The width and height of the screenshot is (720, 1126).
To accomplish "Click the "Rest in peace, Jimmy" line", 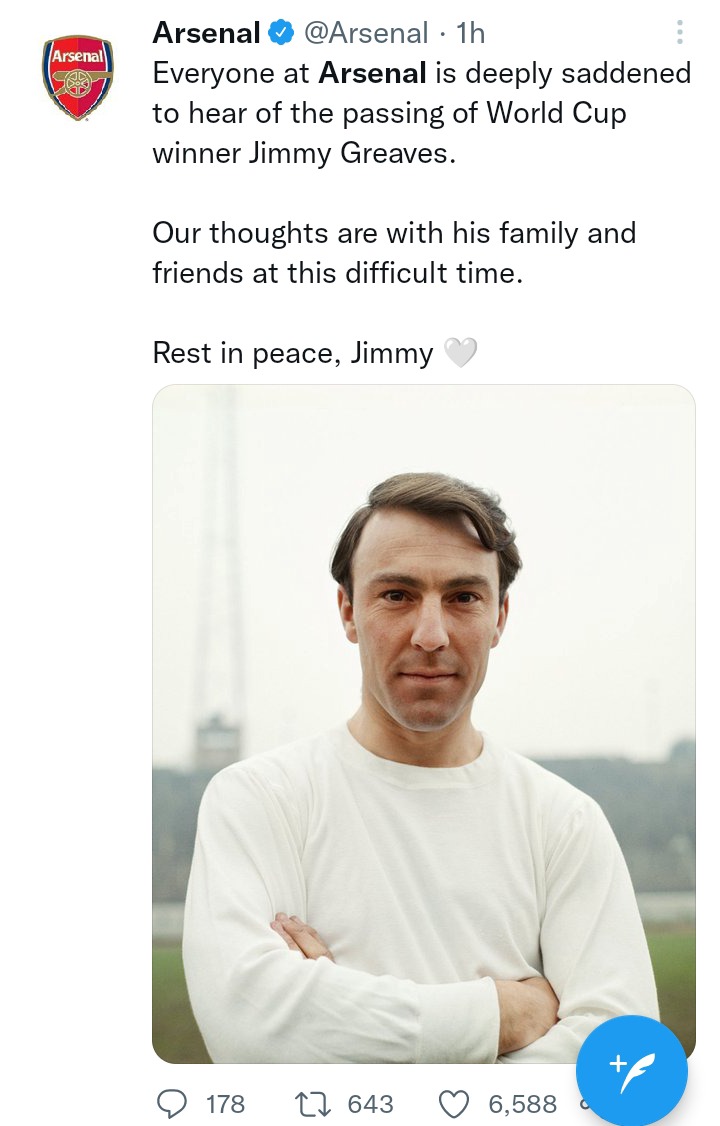I will (293, 353).
